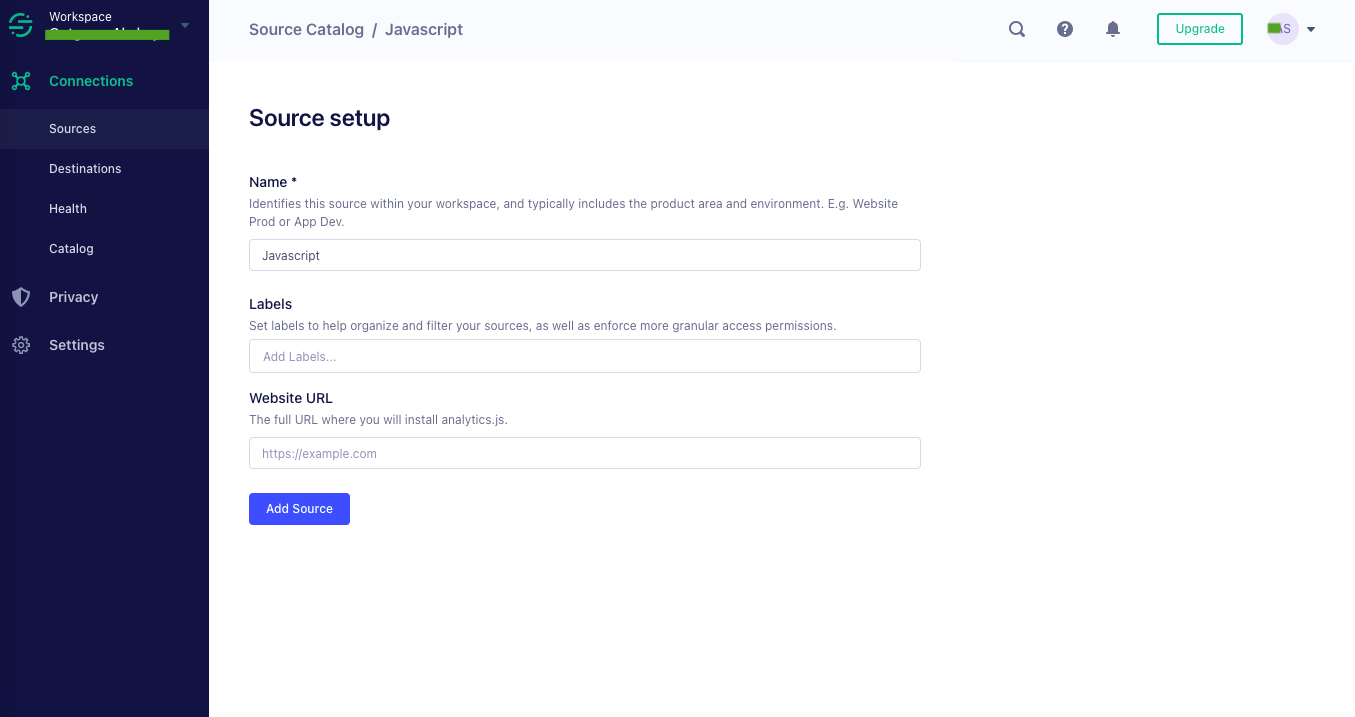Click the analytics.js description text
Viewport: 1355px width, 717px height.
pos(378,420)
